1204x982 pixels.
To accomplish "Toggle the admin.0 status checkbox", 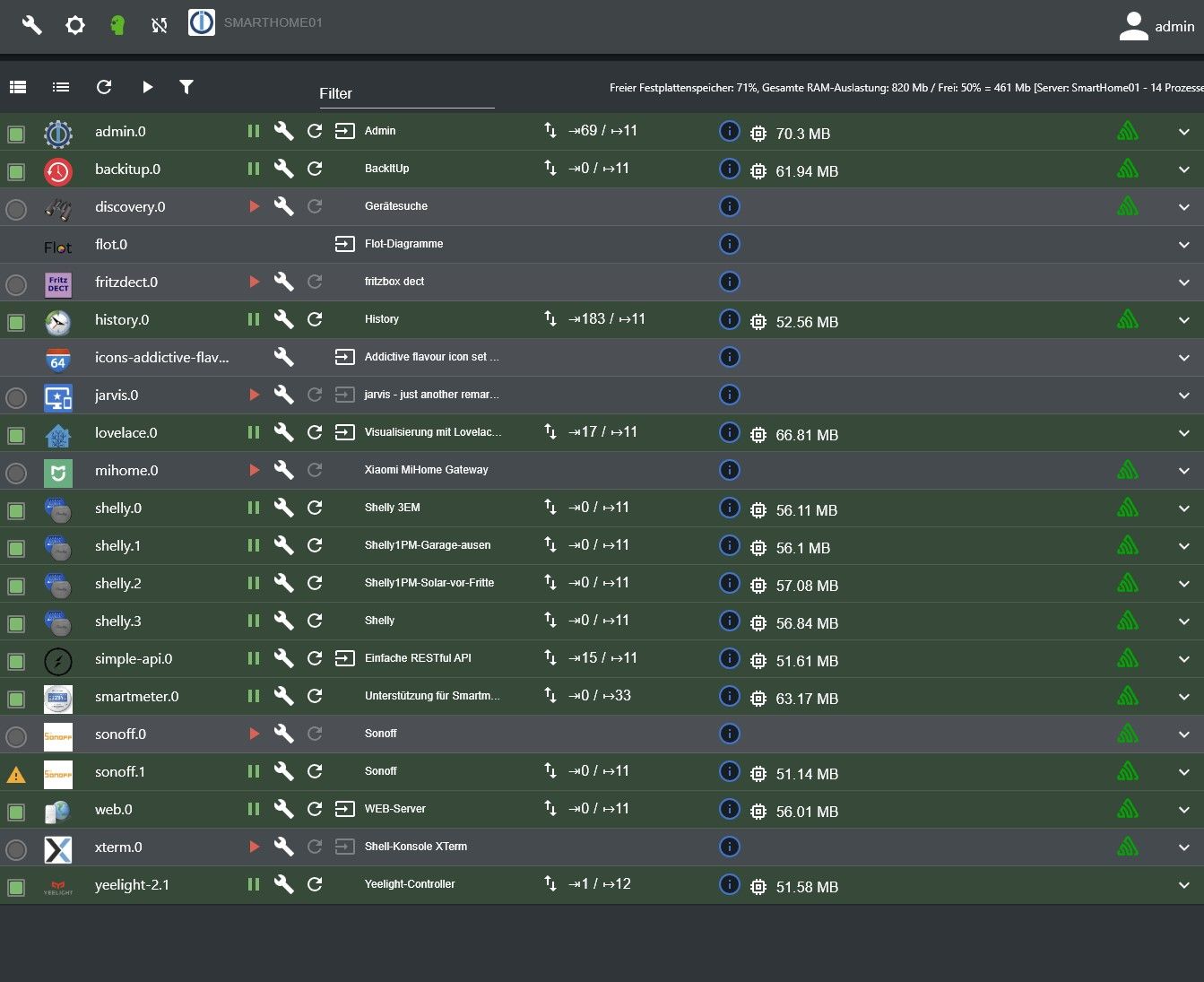I will pos(16,134).
